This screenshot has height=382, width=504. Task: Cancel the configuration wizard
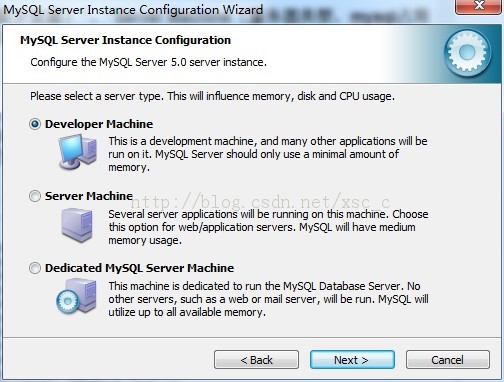click(x=448, y=360)
